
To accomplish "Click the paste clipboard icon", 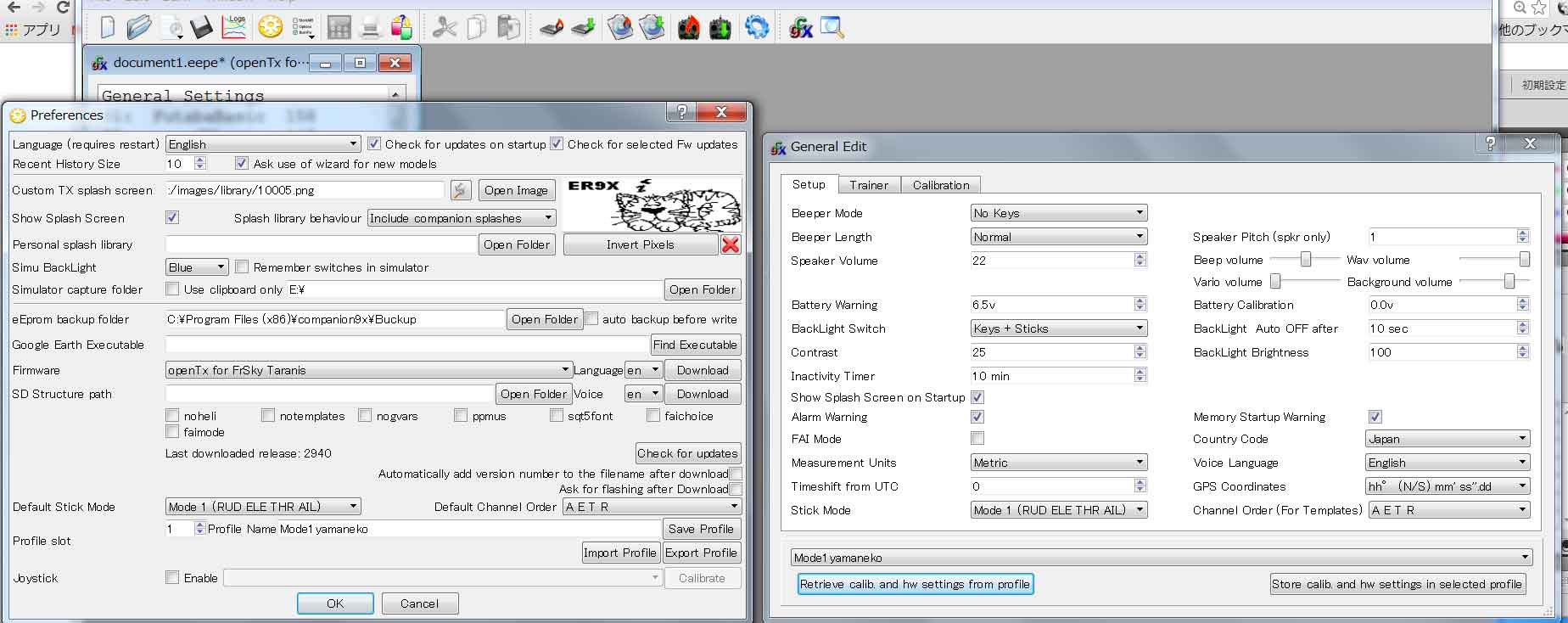I will [508, 28].
